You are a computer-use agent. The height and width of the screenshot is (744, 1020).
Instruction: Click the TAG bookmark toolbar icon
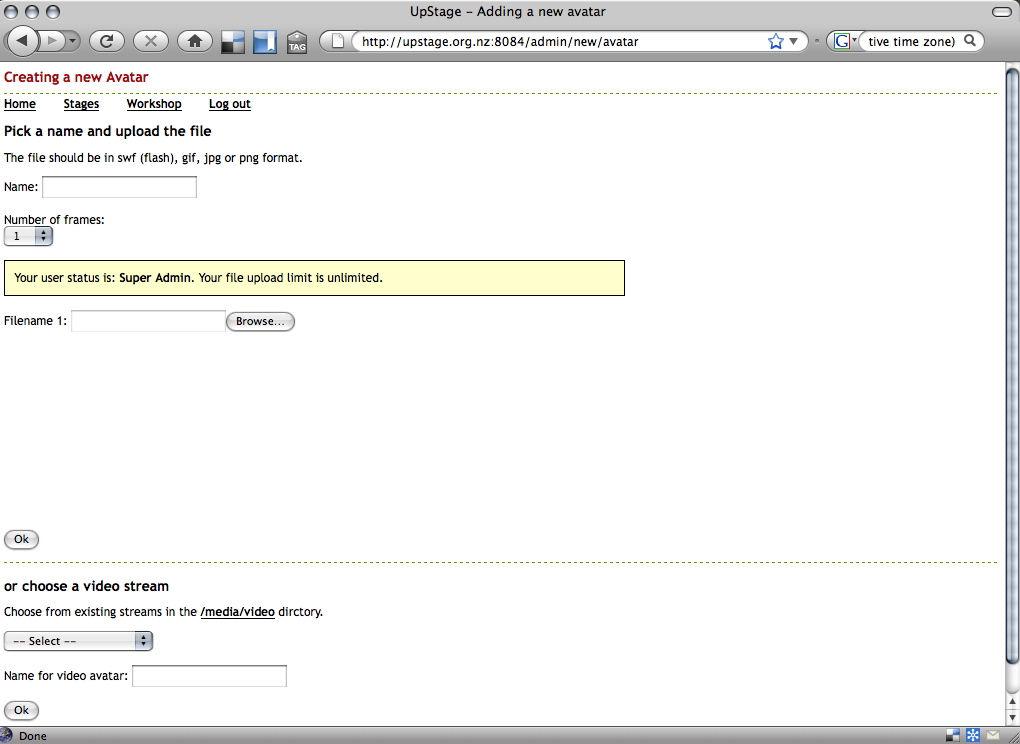(297, 42)
